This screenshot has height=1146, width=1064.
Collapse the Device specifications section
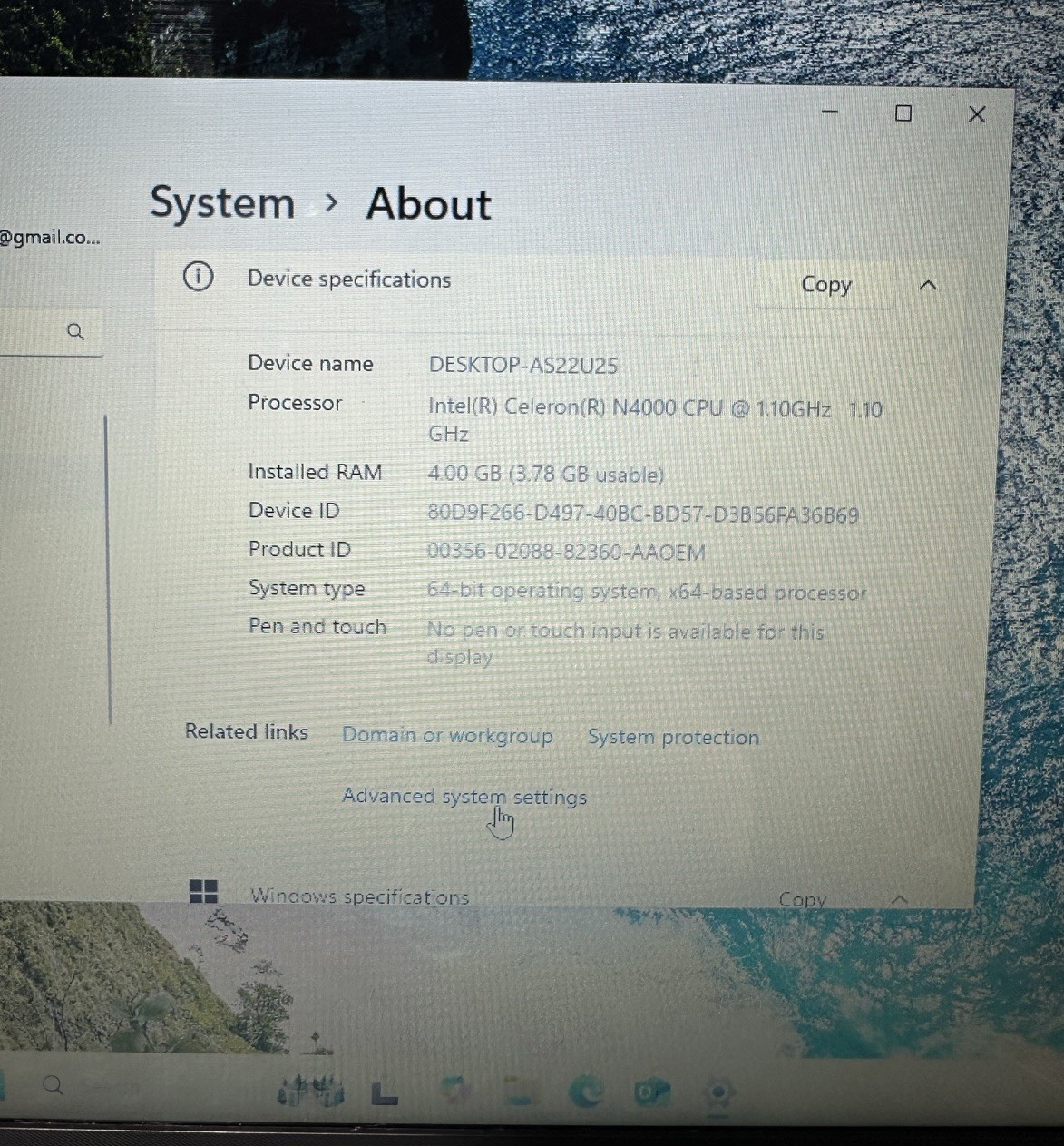click(927, 285)
